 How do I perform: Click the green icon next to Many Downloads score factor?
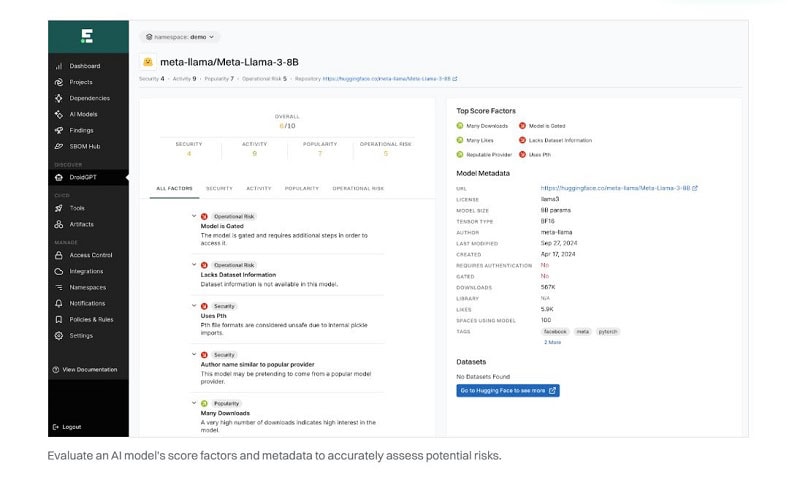tap(460, 126)
